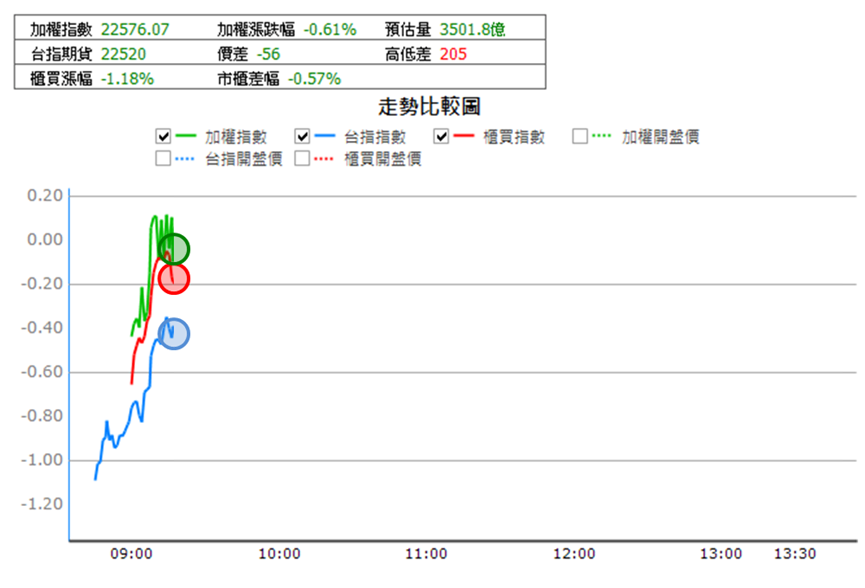The width and height of the screenshot is (865, 588).
Task: Click the 櫃買指數 legend label
Action: pos(514,137)
